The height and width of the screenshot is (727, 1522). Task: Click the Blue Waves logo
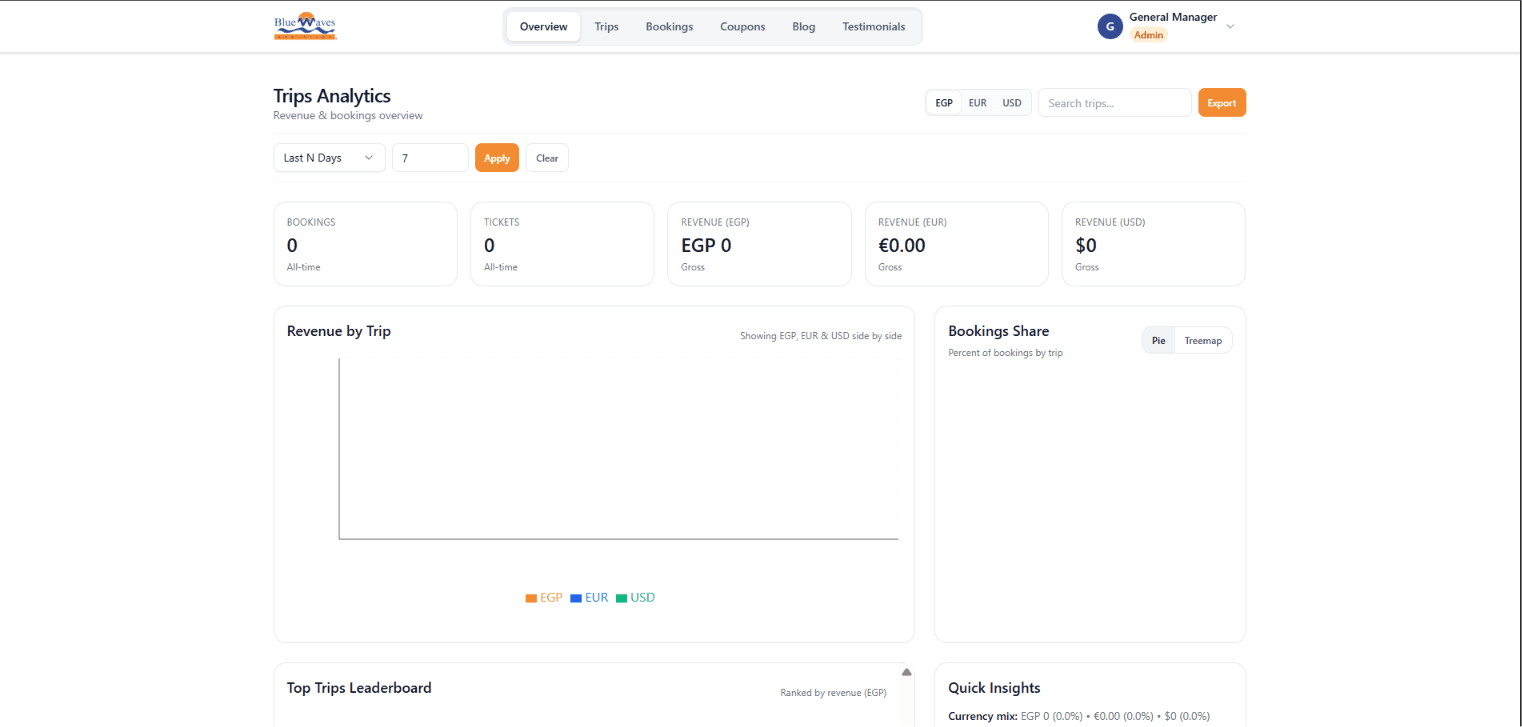tap(305, 27)
